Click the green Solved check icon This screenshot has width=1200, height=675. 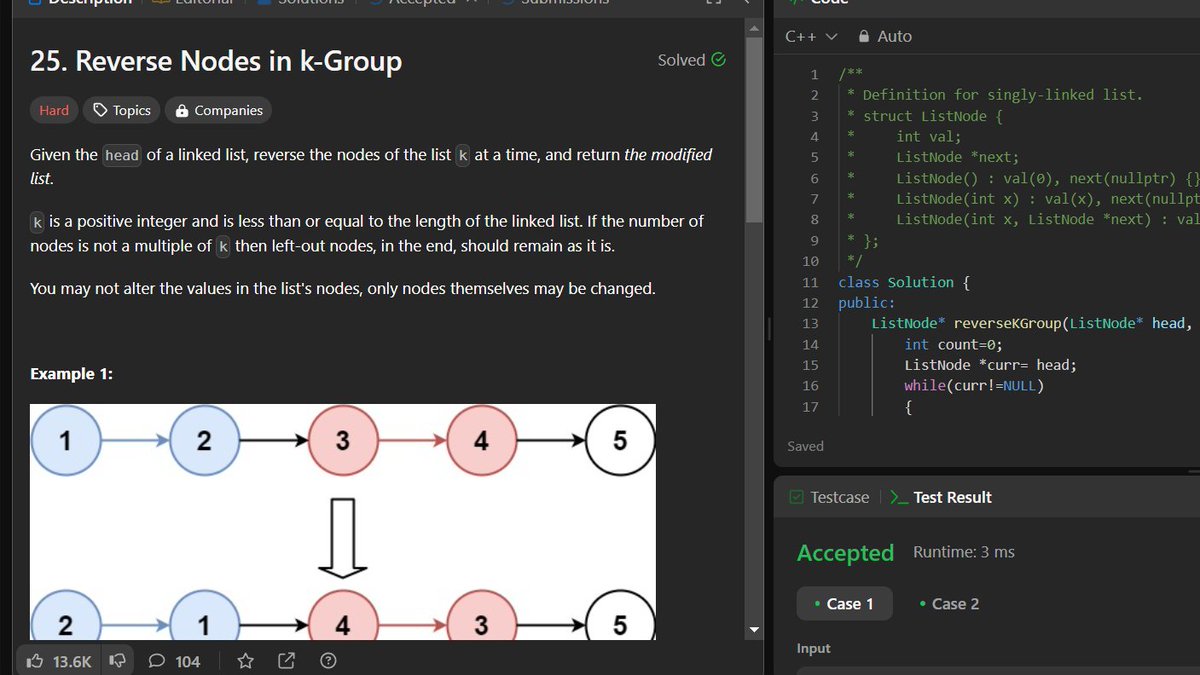tap(718, 60)
